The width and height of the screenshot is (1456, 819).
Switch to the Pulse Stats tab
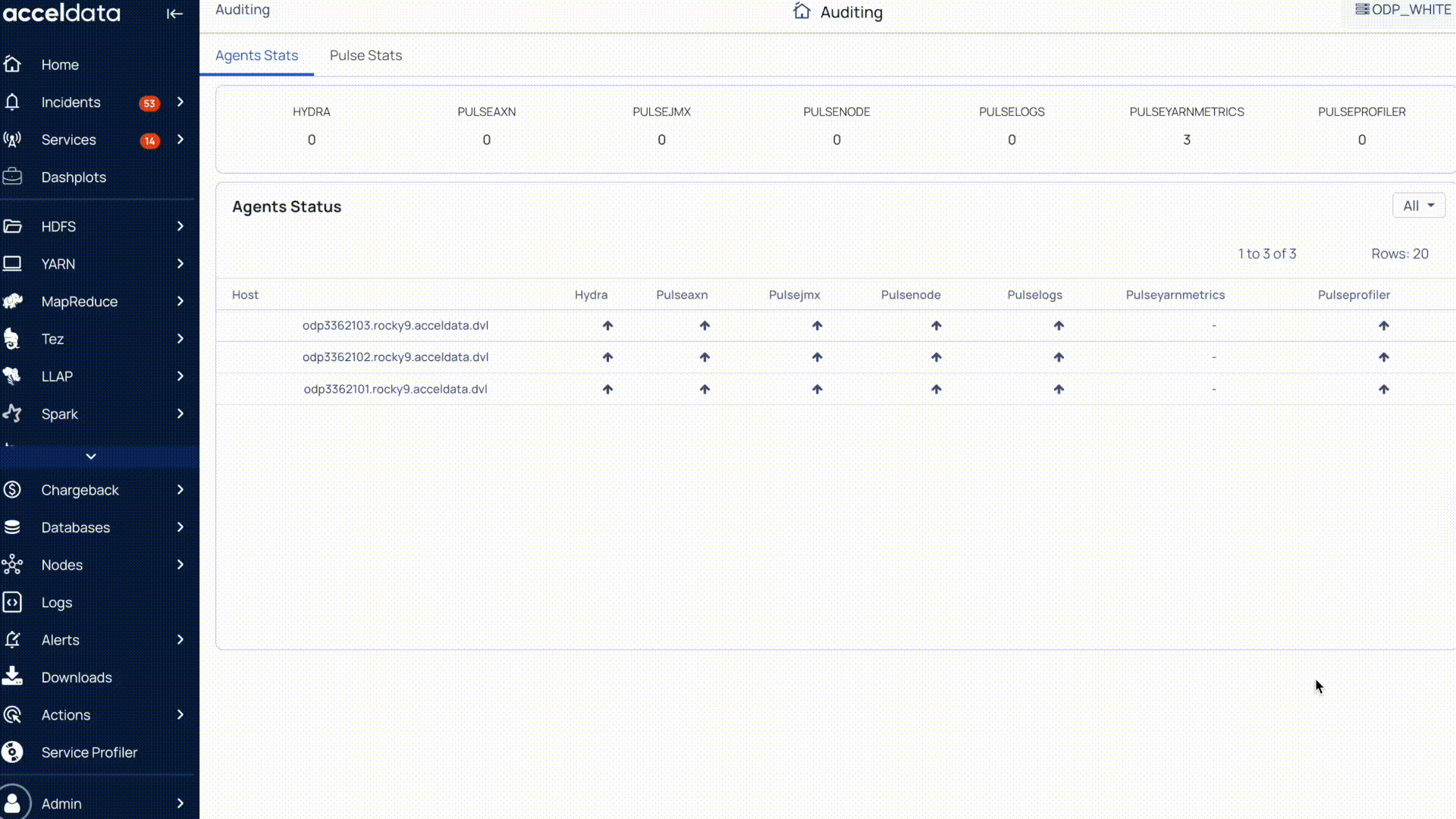tap(366, 55)
